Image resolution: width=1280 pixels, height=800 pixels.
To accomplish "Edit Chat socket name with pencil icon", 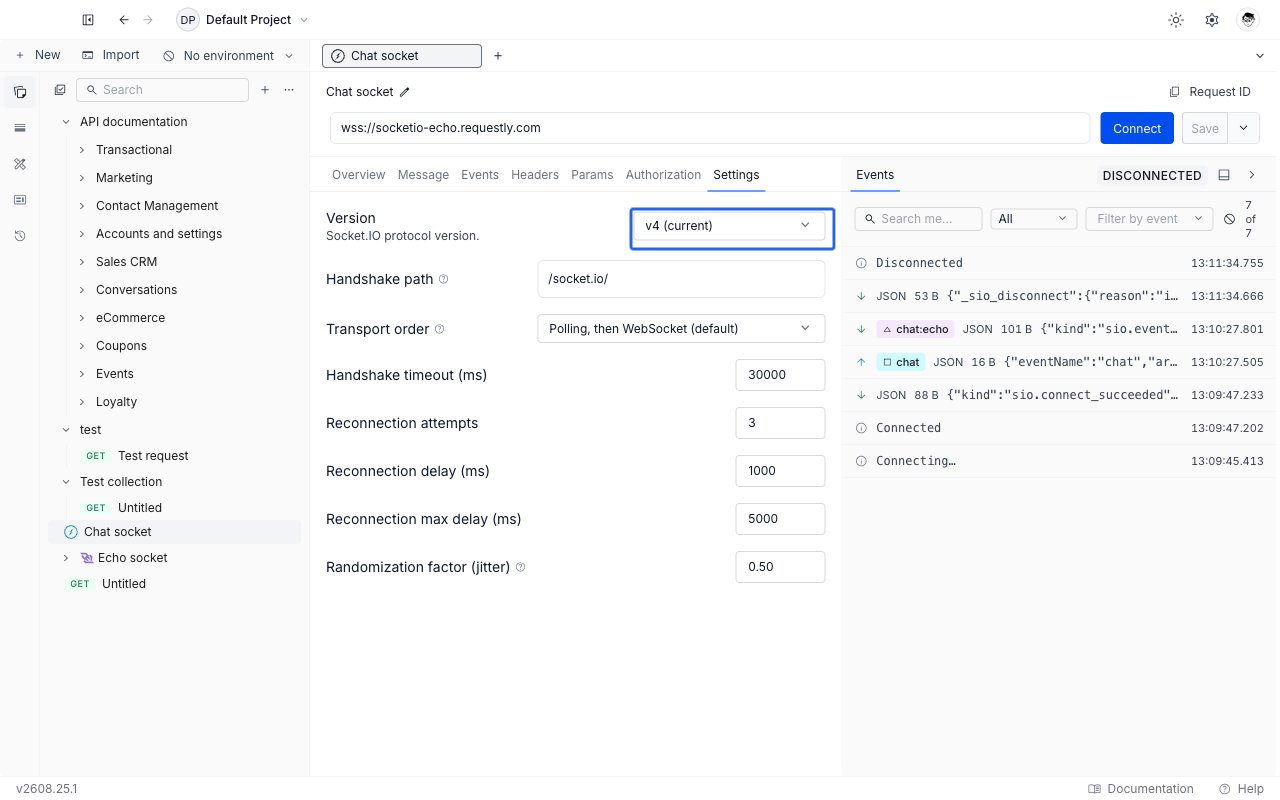I will (x=405, y=92).
